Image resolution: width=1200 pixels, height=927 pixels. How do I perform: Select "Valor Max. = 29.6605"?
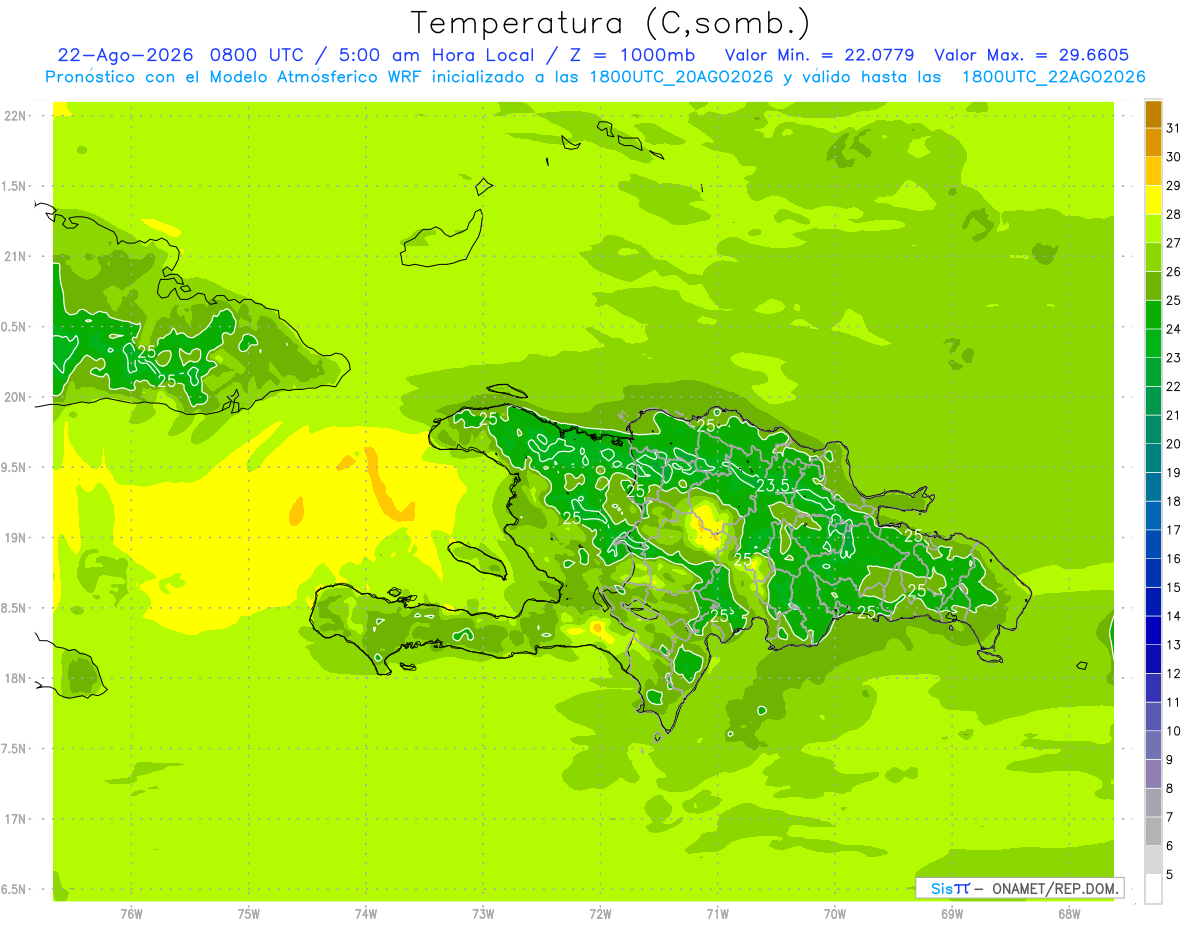point(1032,55)
